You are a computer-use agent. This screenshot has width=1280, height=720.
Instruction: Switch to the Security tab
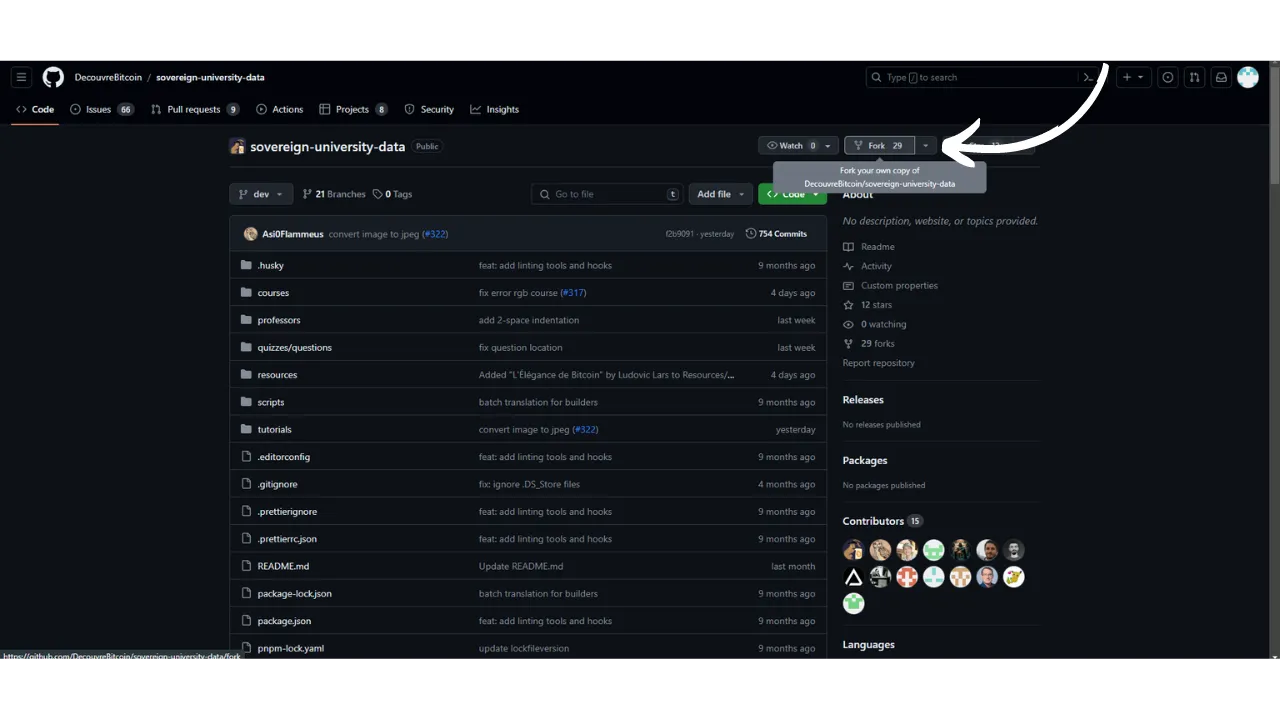(429, 109)
